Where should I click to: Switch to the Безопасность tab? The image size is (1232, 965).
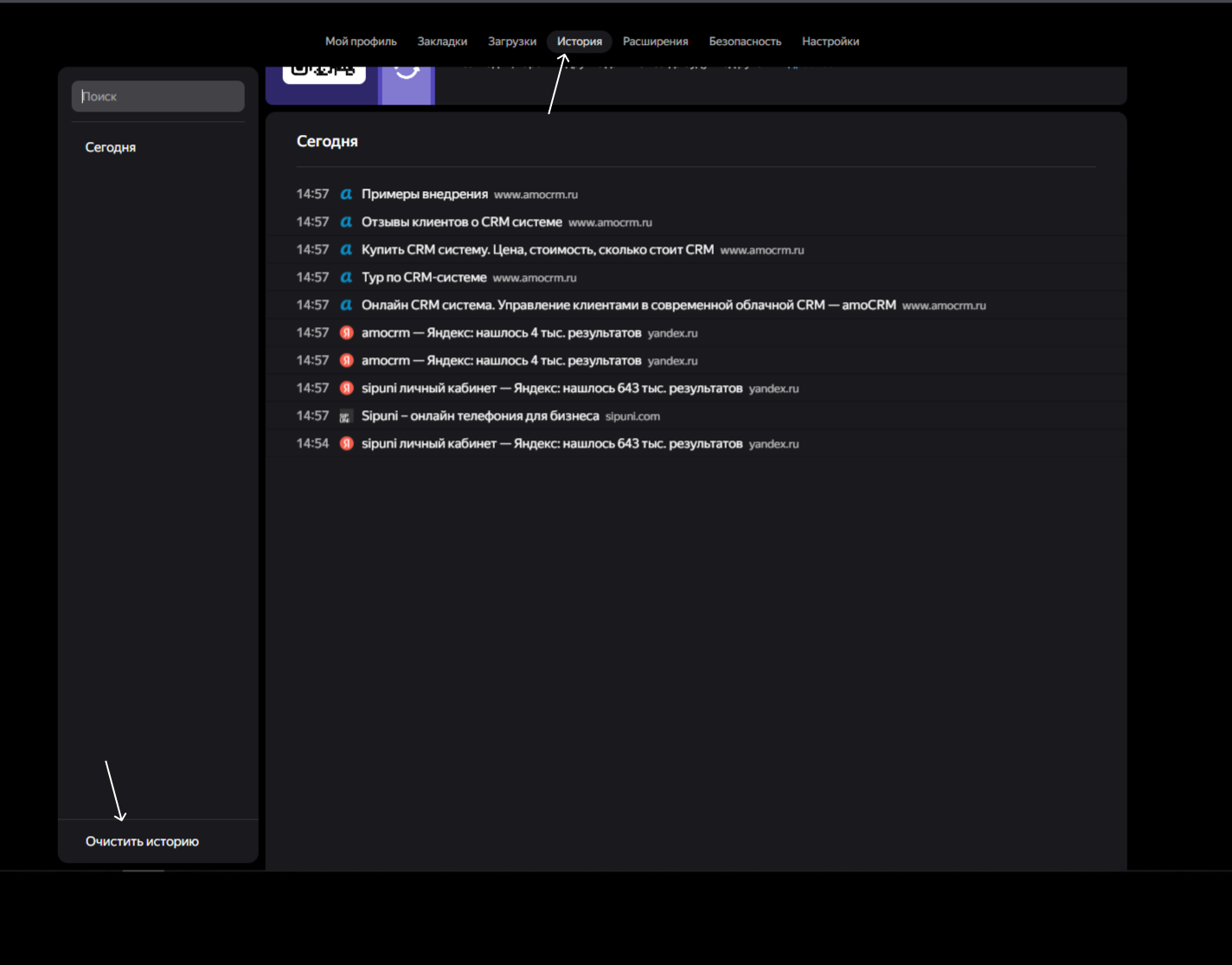[745, 42]
